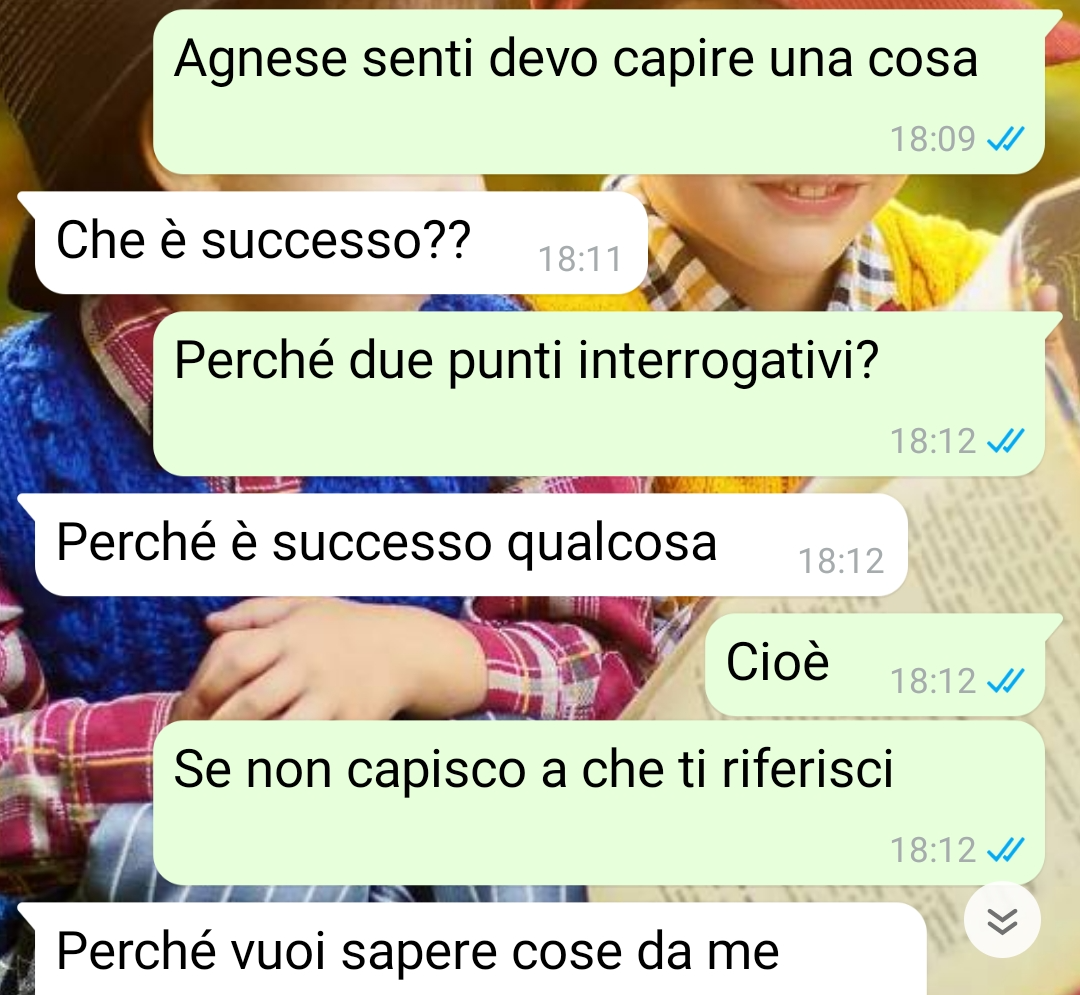Tap read ticks on 'Perché due punti interrogativi?'

[x=1006, y=441]
